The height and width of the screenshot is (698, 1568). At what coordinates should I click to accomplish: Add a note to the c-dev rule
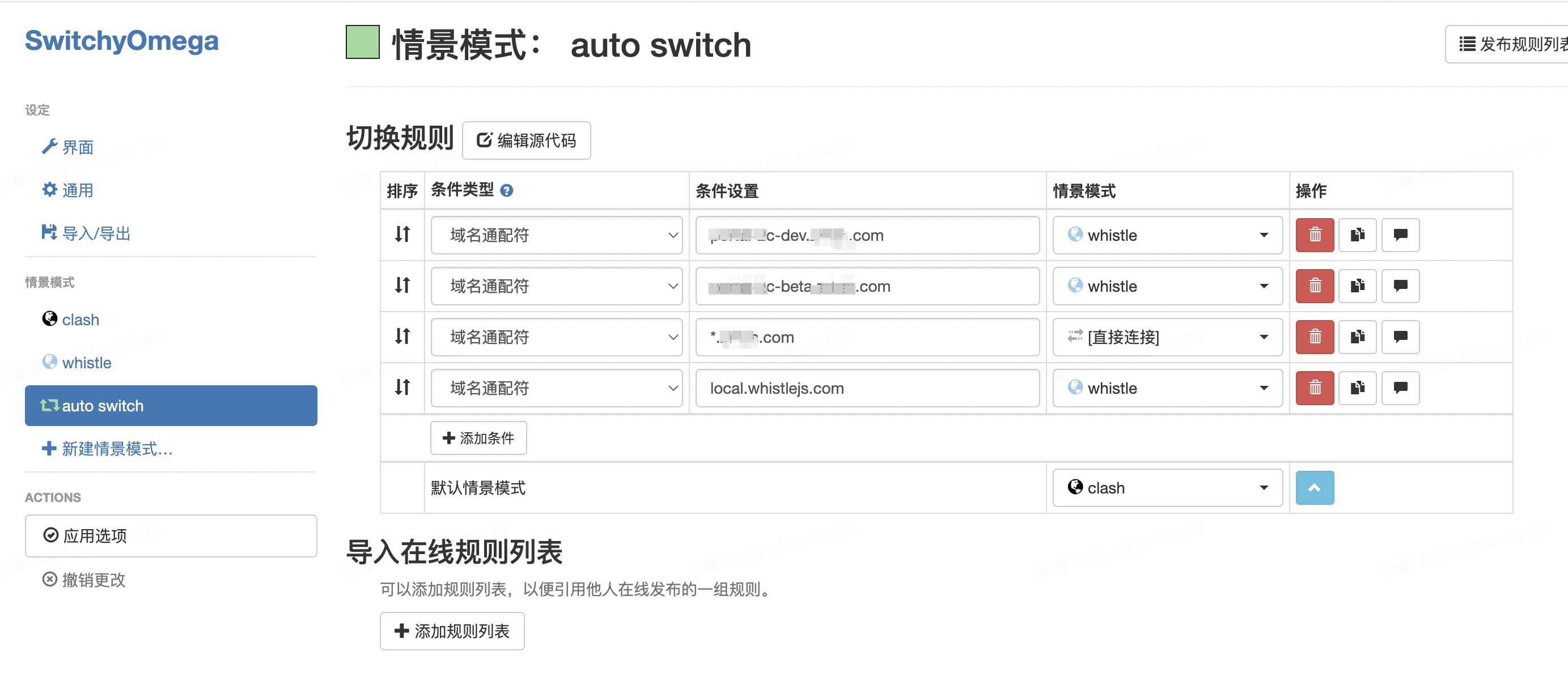tap(1401, 235)
